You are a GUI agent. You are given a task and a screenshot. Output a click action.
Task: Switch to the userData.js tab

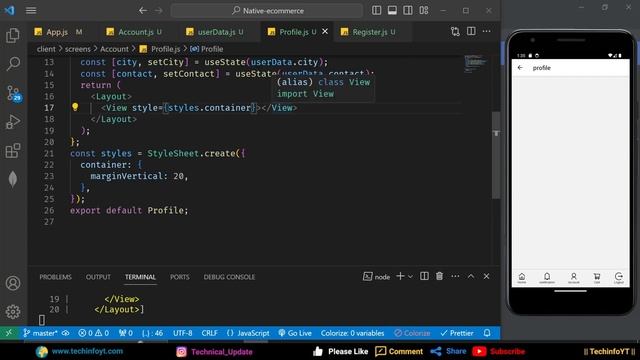(x=215, y=32)
